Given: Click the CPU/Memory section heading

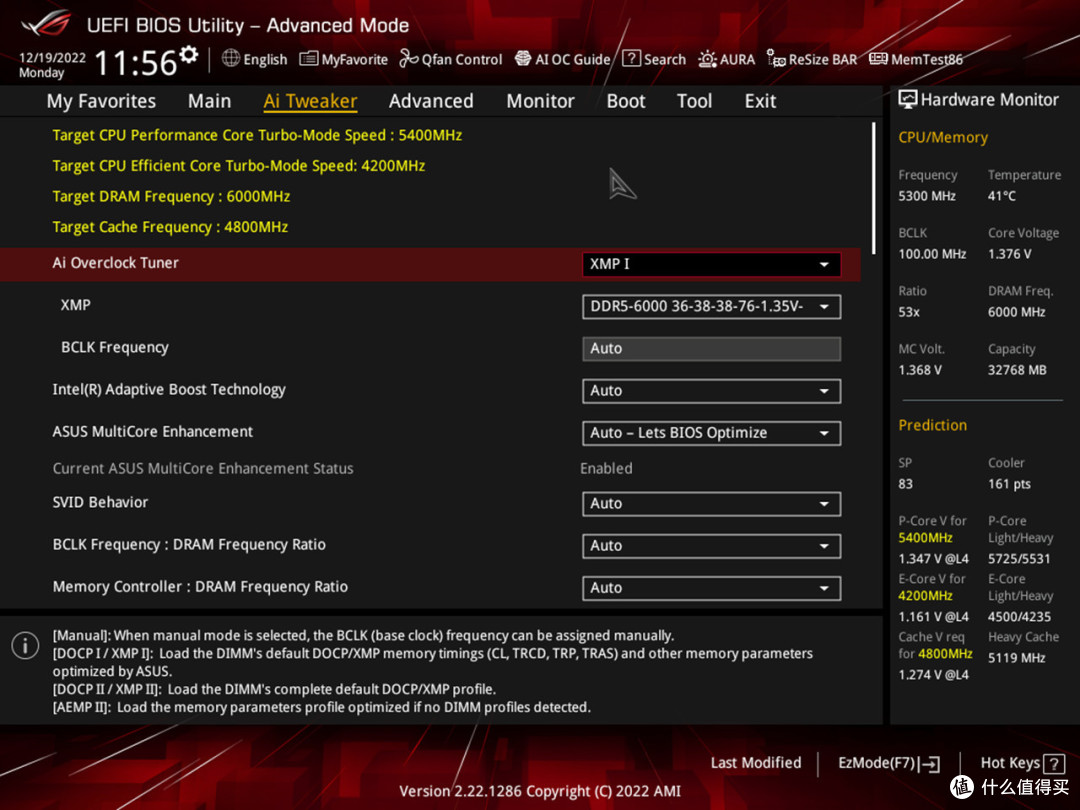Looking at the screenshot, I should 943,138.
